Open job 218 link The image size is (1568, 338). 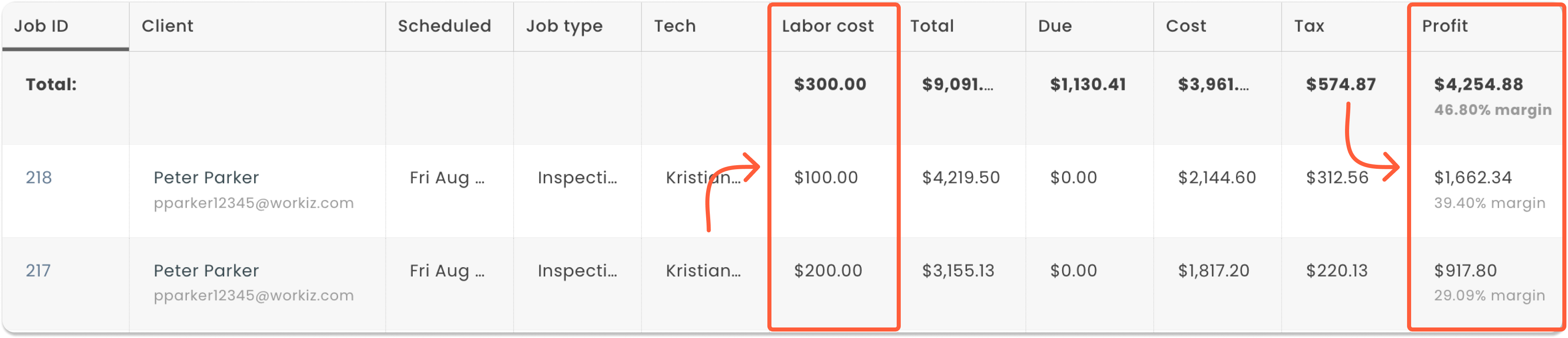(39, 178)
